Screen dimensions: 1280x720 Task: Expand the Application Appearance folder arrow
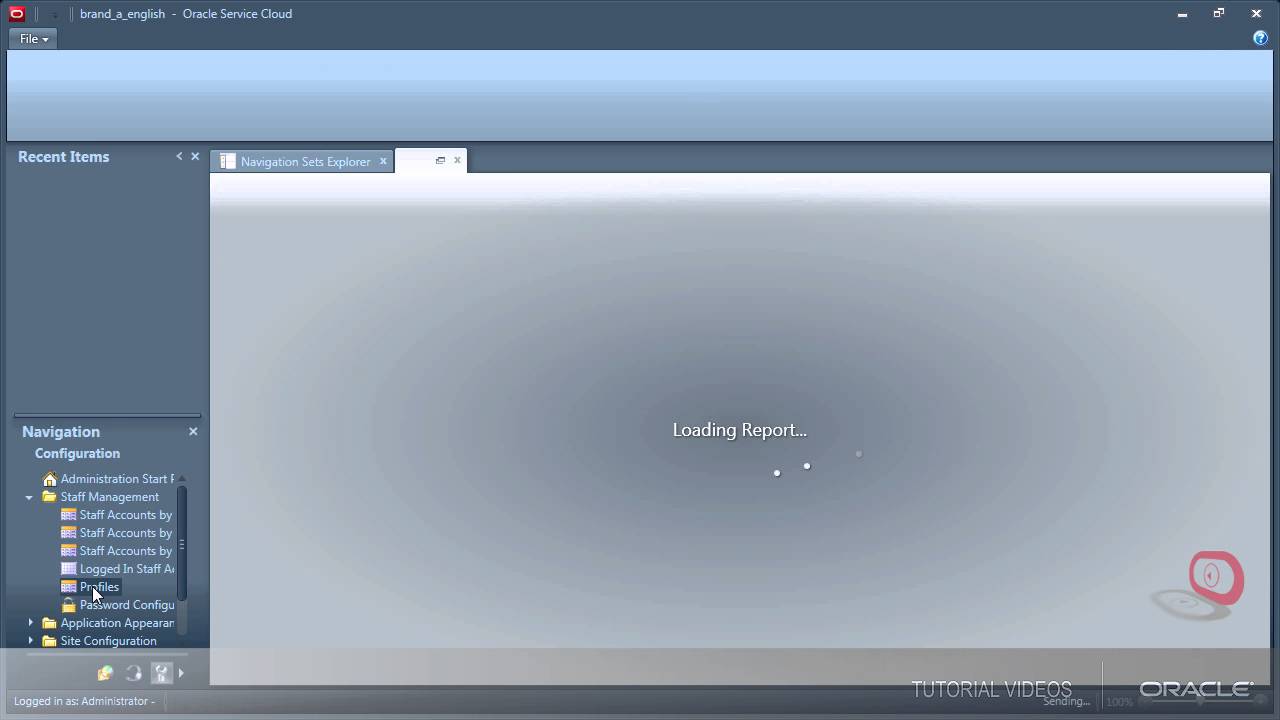click(x=30, y=623)
